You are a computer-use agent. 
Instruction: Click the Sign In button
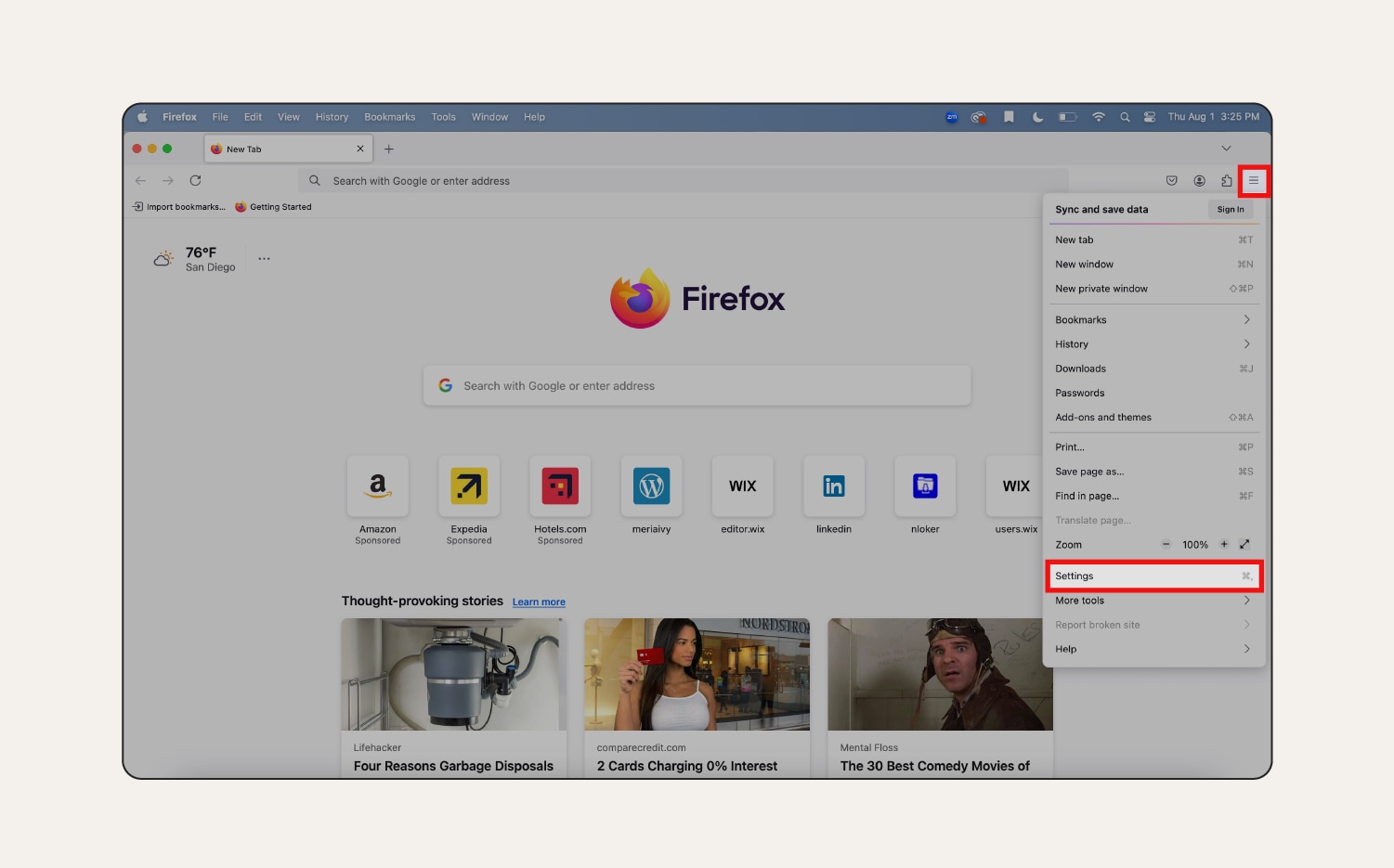pos(1230,209)
